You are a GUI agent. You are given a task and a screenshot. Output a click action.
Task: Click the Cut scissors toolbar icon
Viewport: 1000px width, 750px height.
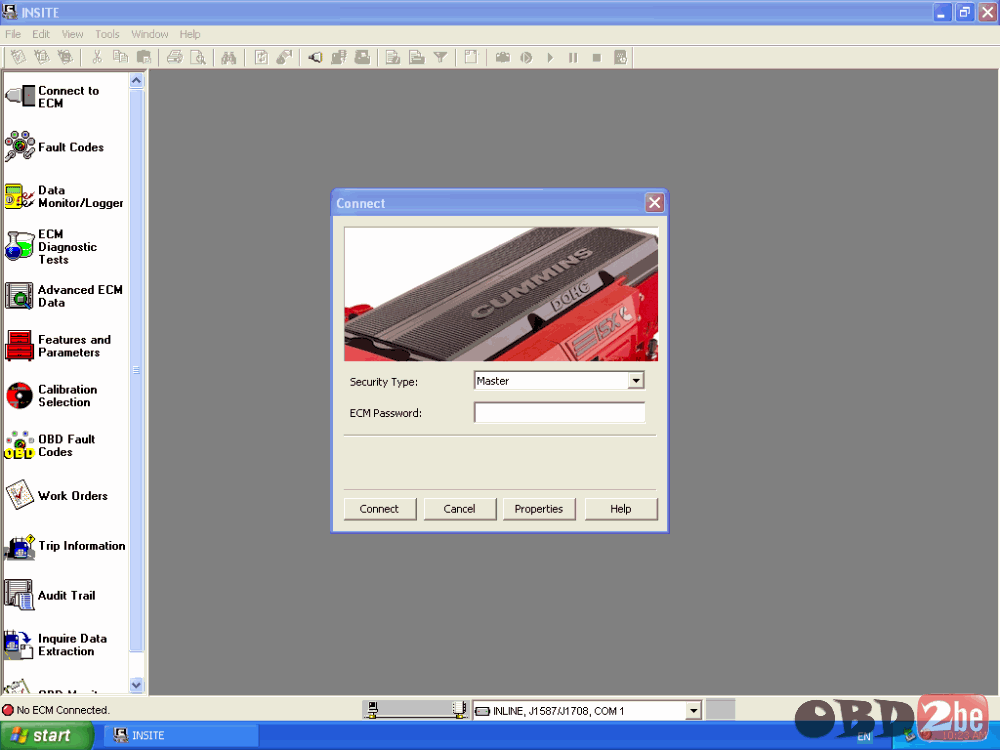[97, 57]
